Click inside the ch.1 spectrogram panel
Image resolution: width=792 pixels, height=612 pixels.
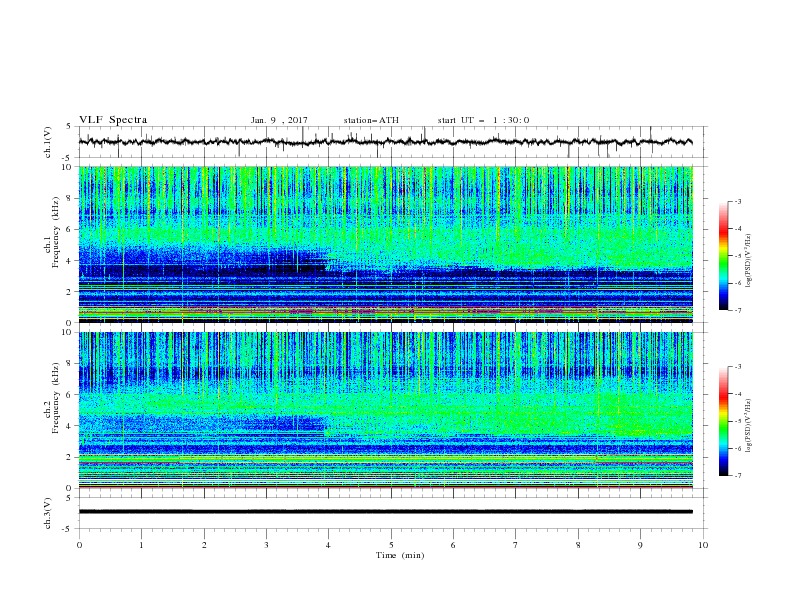coord(385,244)
